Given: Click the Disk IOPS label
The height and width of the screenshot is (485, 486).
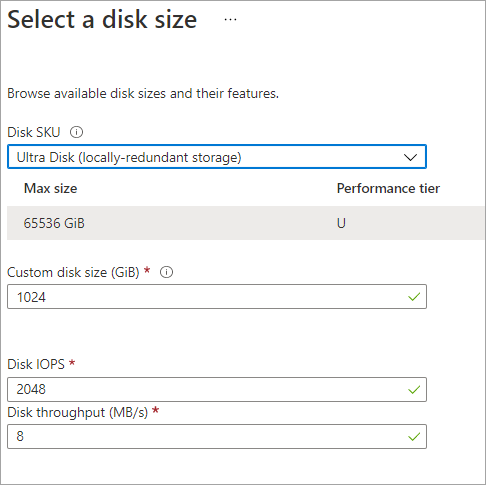Looking at the screenshot, I should pos(36,364).
